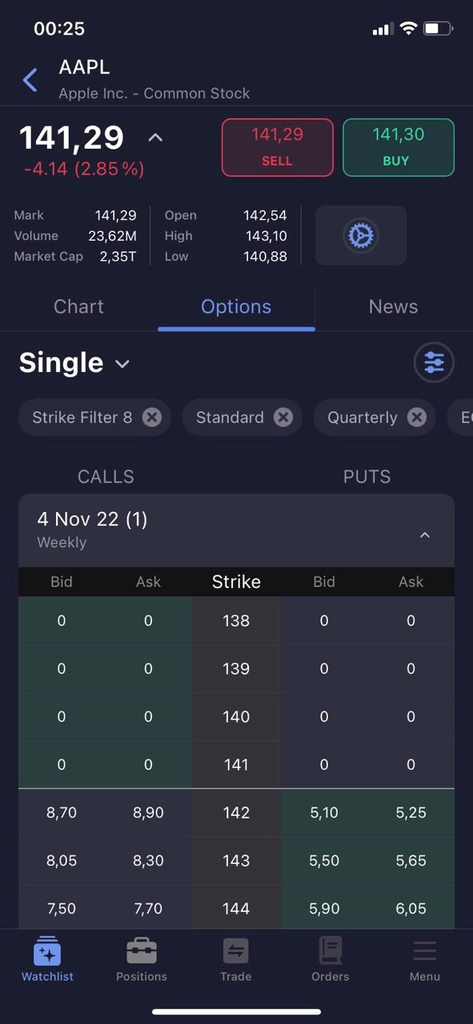
Task: Select the 142 call bid 8,70
Action: tap(61, 813)
